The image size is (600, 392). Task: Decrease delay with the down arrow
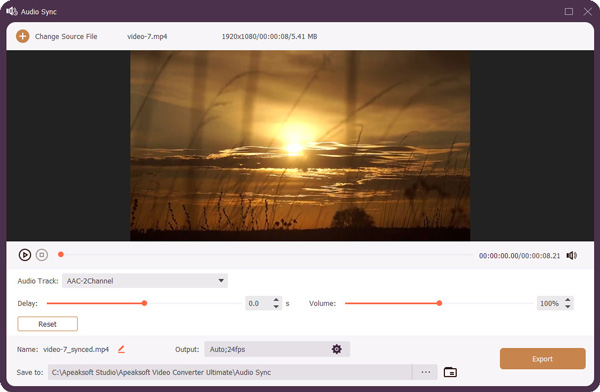click(276, 307)
